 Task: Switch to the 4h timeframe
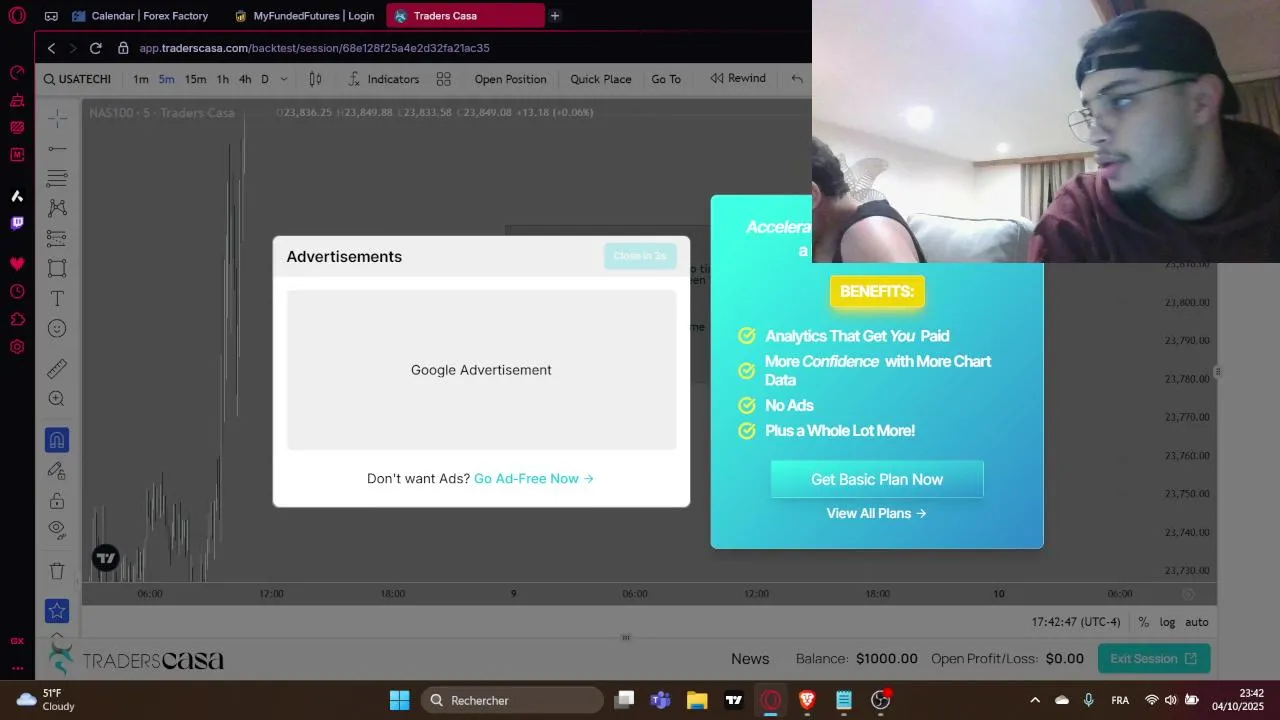pyautogui.click(x=245, y=79)
